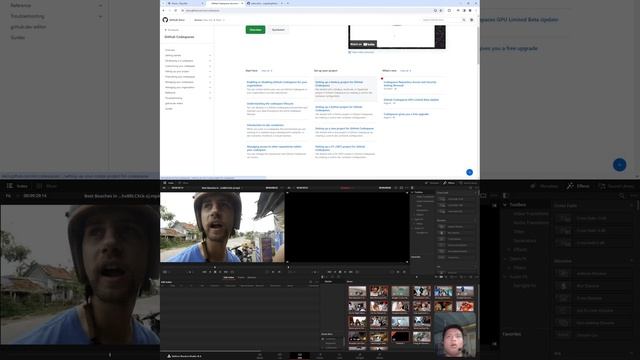Click the Quickstart button
The image size is (640, 360).
(x=278, y=30)
